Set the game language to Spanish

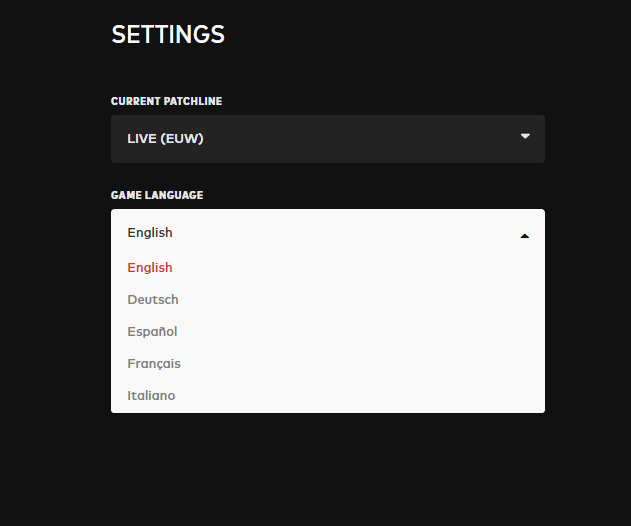click(x=152, y=332)
